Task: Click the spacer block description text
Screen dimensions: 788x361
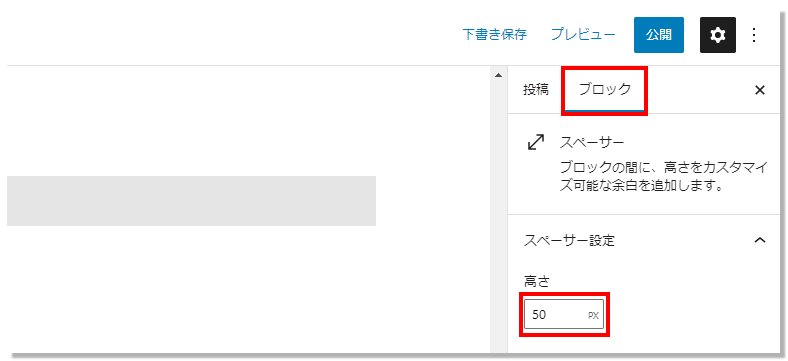Action: click(663, 176)
